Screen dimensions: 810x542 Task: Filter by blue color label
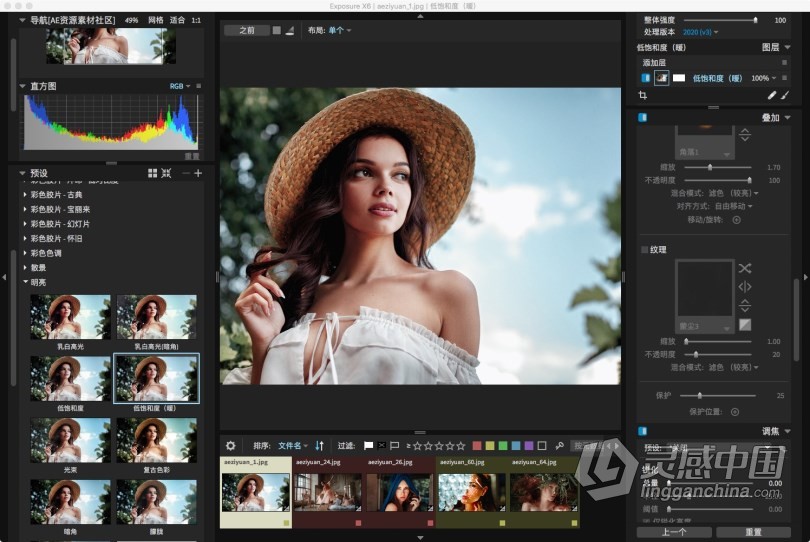click(x=516, y=445)
